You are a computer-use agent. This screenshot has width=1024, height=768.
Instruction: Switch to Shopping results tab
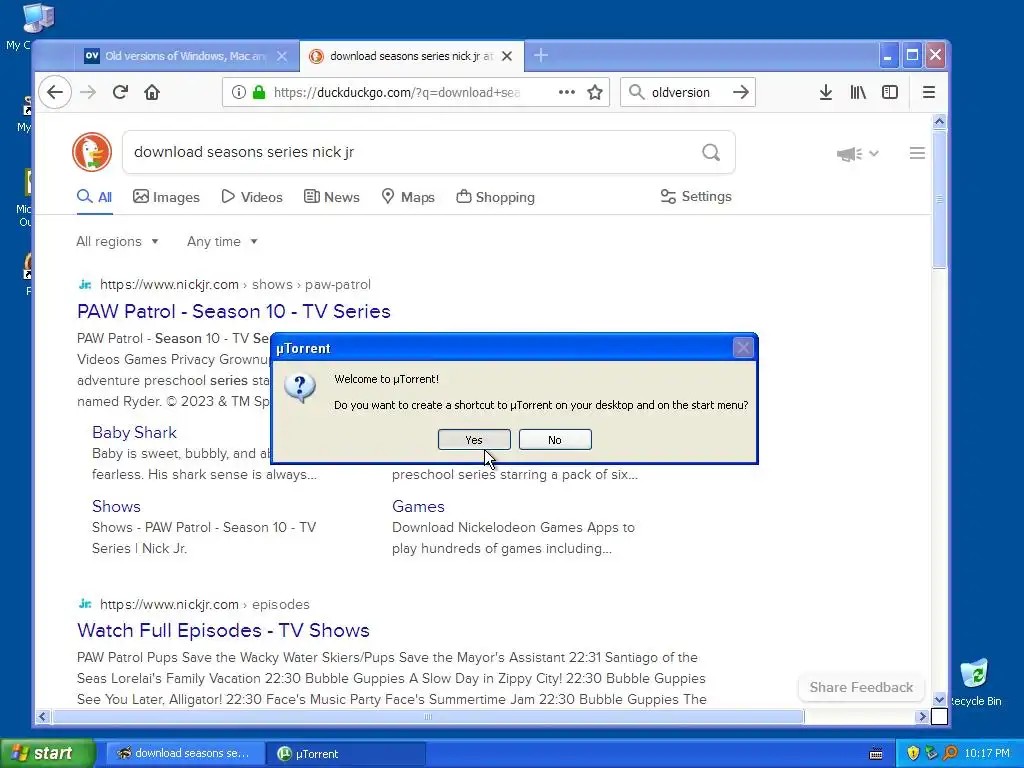click(496, 197)
